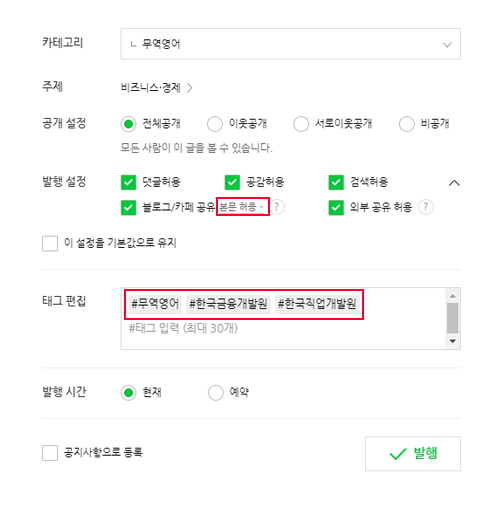504x505 pixels.
Task: Click the green 발행 publish button
Action: 413,453
